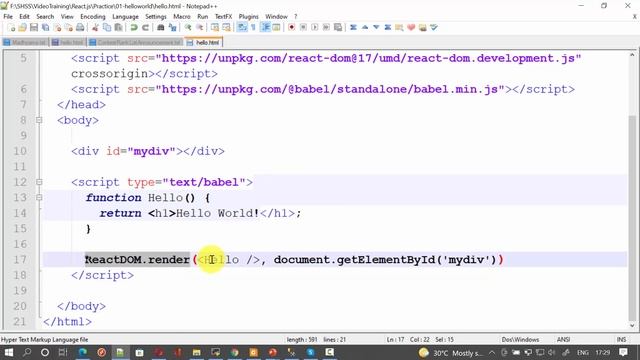The width and height of the screenshot is (640, 360).
Task: Collapse the script fold marker on line 12
Action: (x=39, y=182)
